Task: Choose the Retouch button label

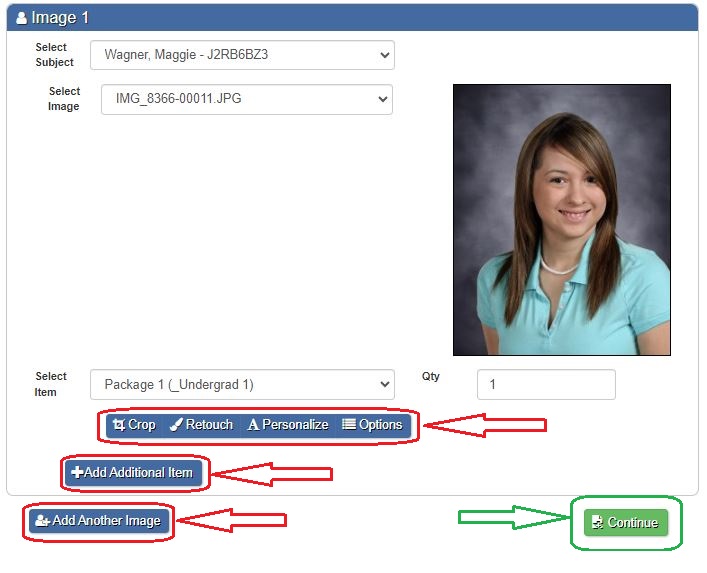Action: coord(209,425)
